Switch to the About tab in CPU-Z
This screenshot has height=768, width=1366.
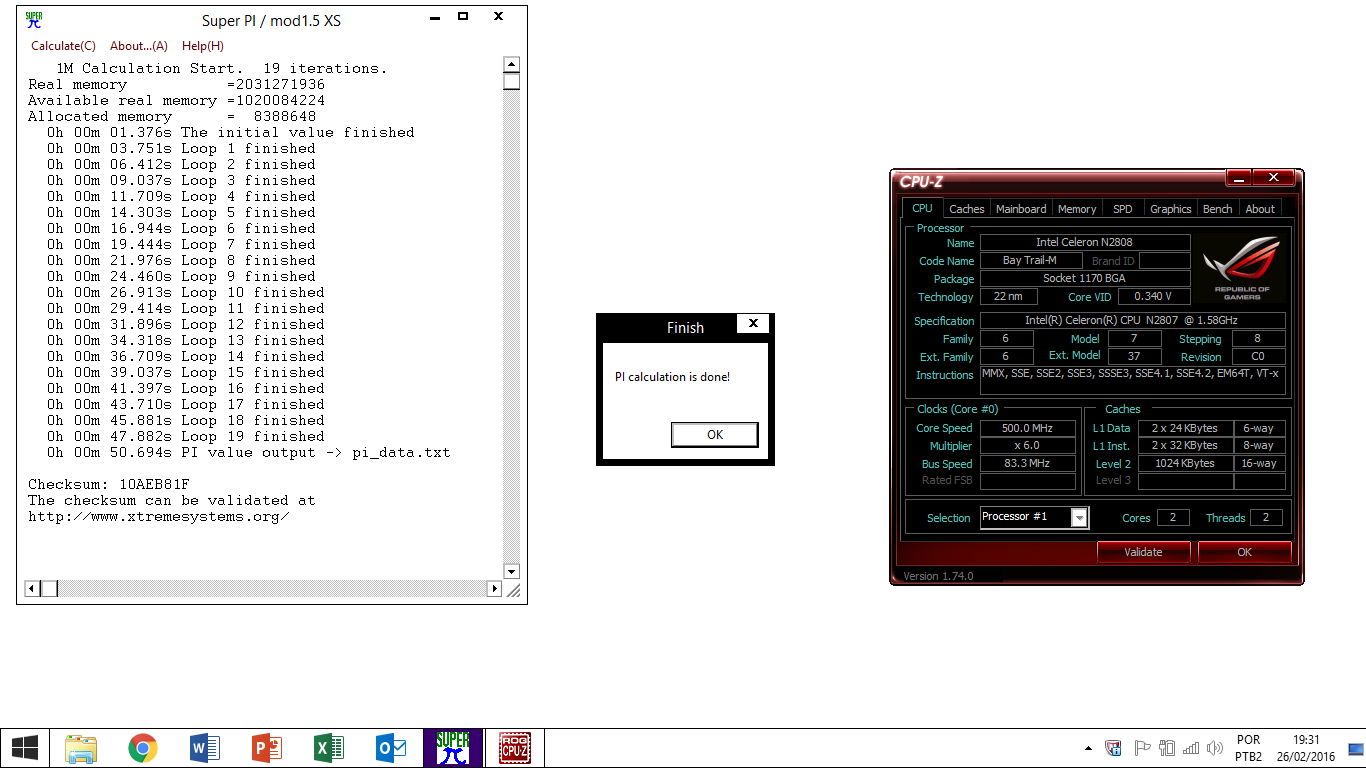pos(1260,209)
